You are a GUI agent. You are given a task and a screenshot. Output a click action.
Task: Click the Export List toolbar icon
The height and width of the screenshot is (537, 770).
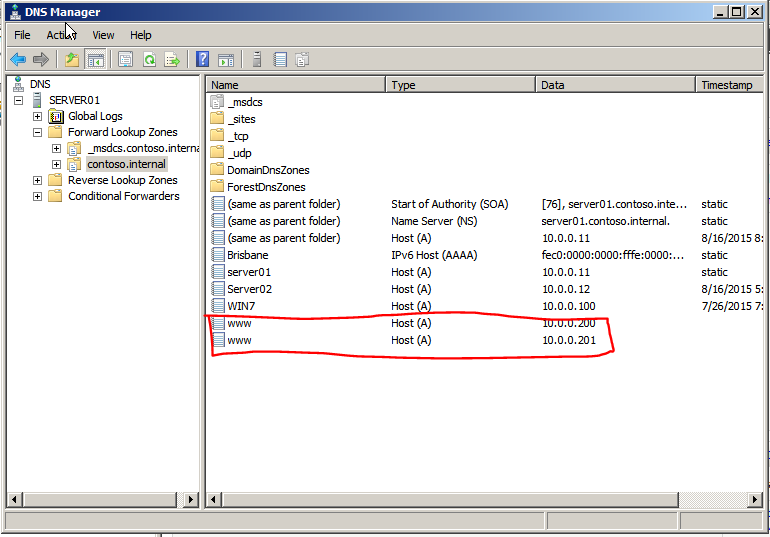(x=172, y=60)
